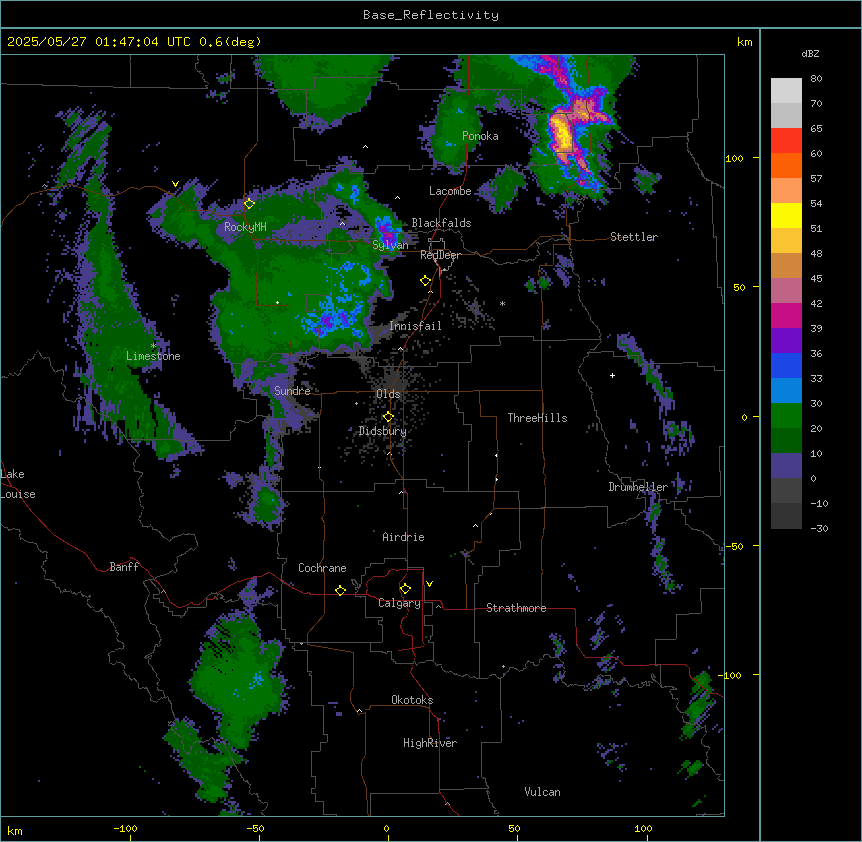Click the Base_Reflectivity title
The width and height of the screenshot is (862, 842).
(431, 15)
